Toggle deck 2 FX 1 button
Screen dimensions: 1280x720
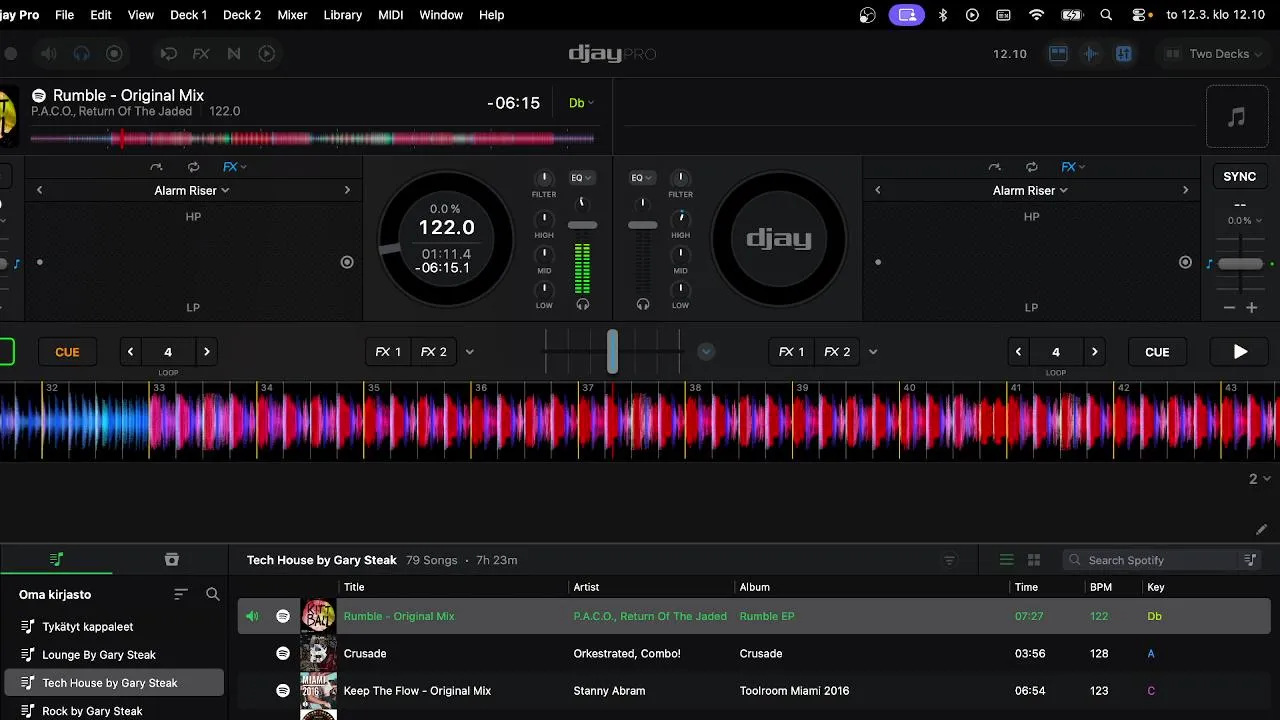792,352
